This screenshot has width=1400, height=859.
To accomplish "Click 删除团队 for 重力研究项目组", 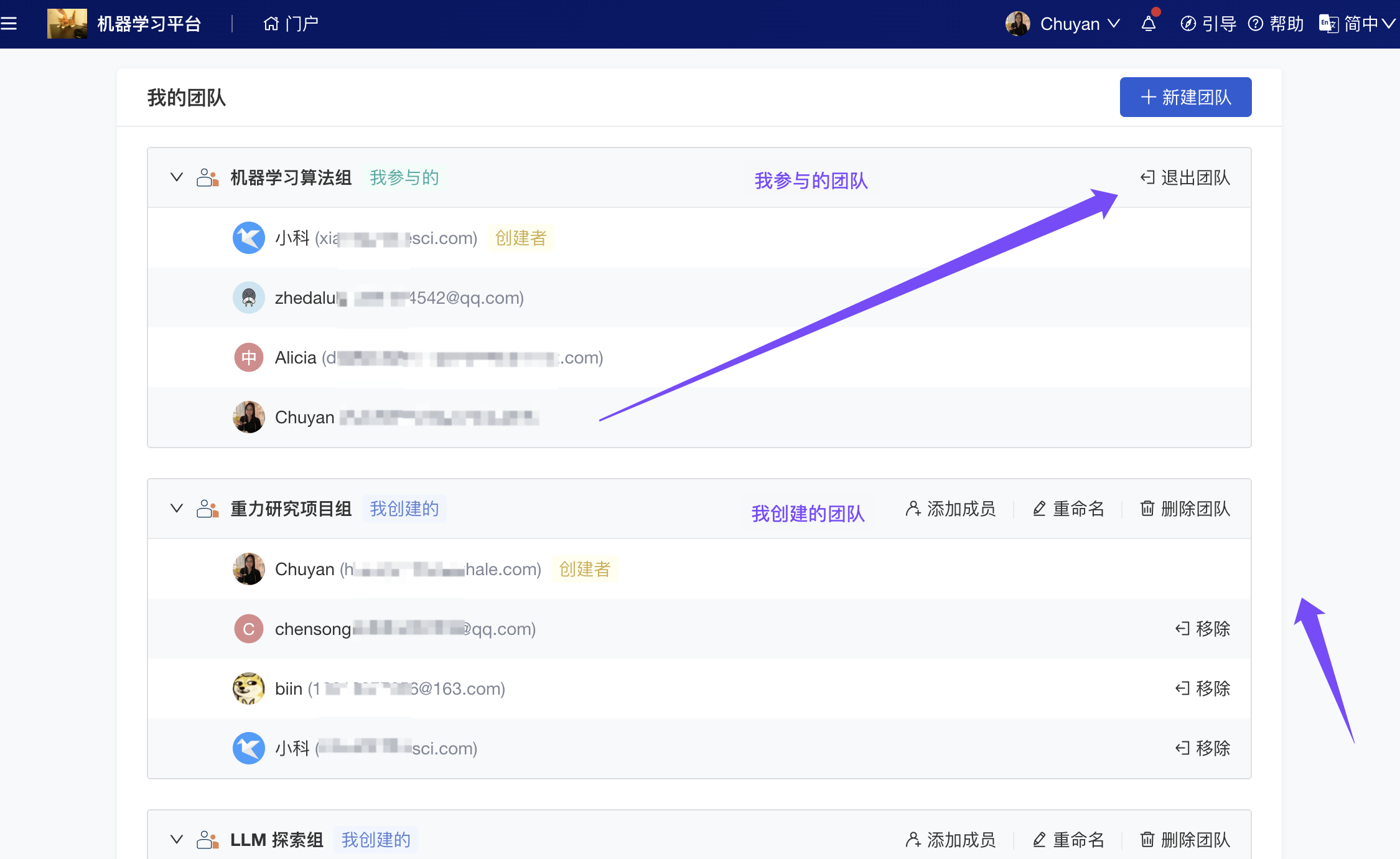I will pos(1185,509).
